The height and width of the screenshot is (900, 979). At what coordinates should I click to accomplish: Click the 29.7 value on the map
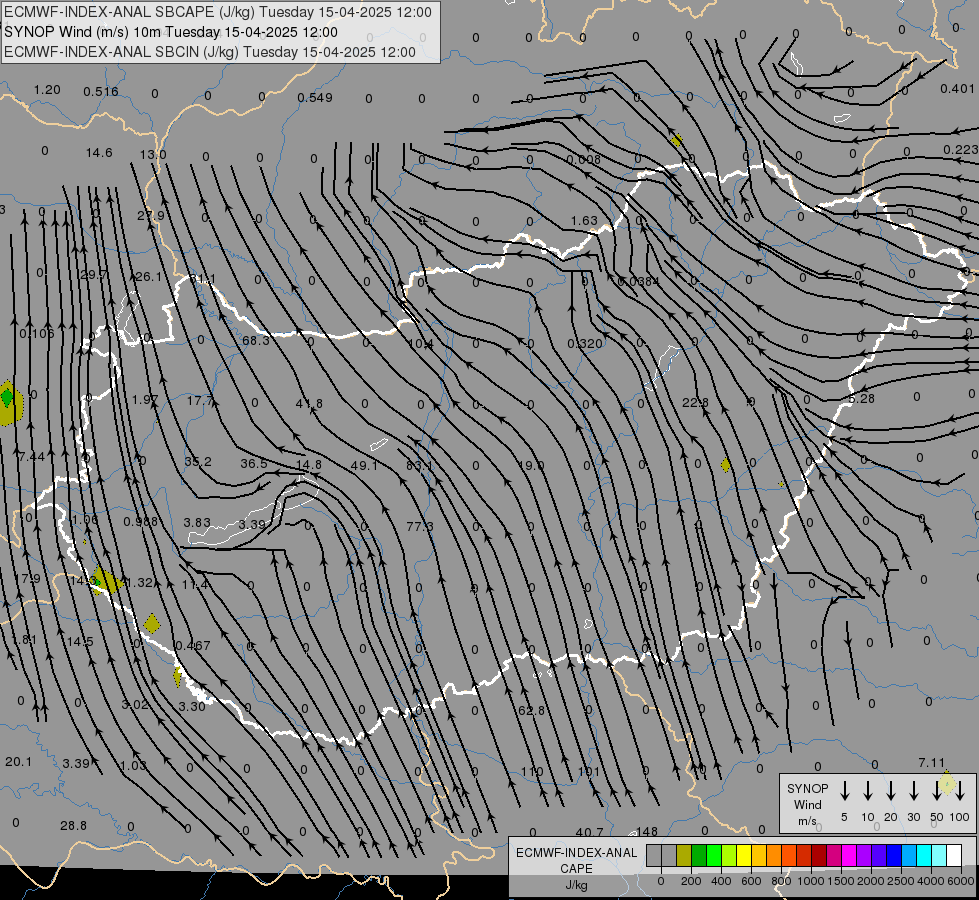[x=94, y=275]
